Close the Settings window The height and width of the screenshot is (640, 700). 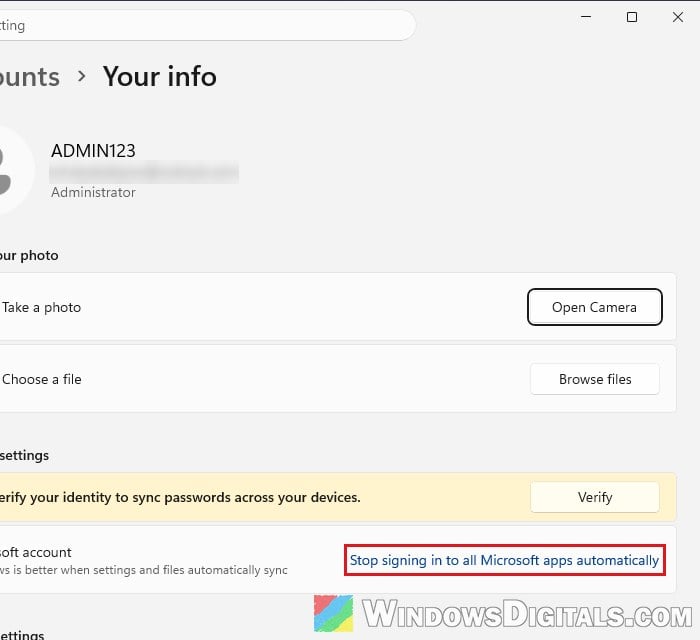click(x=678, y=17)
